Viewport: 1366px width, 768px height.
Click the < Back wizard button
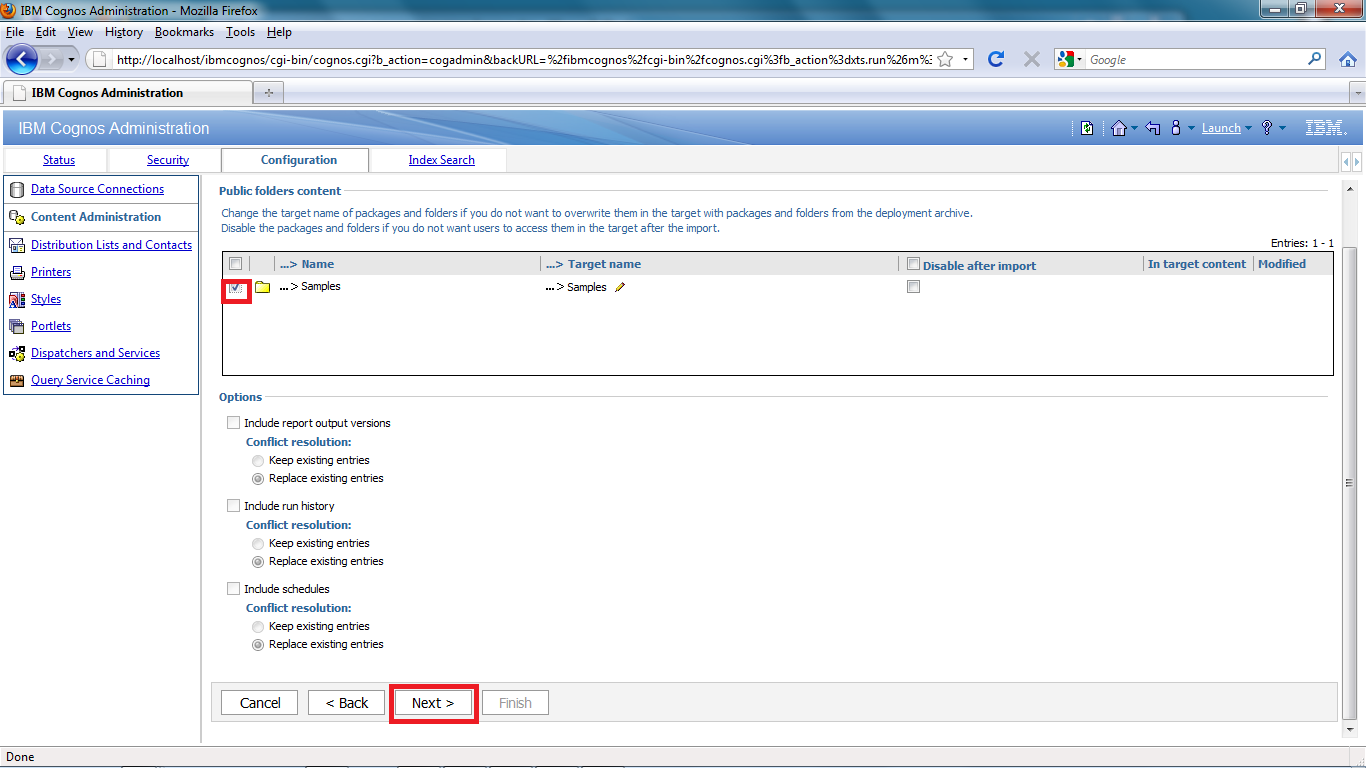347,703
